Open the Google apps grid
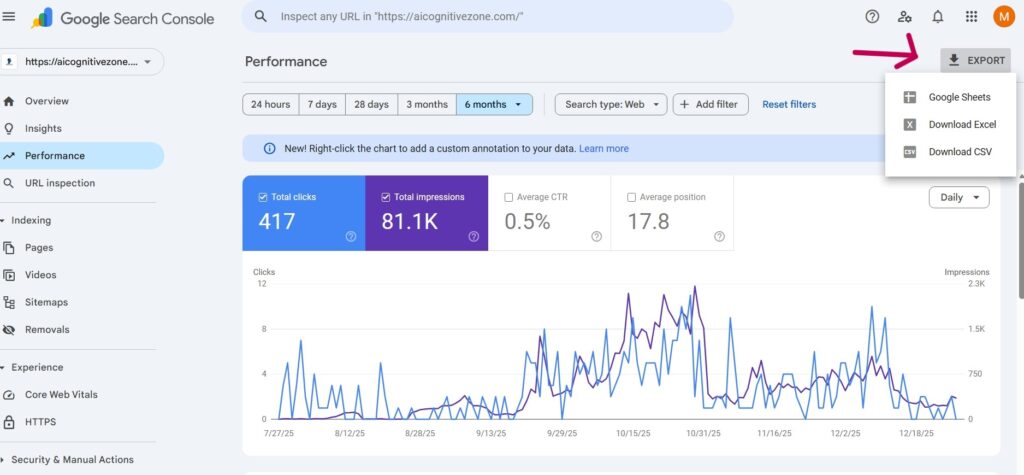Image resolution: width=1024 pixels, height=475 pixels. [x=971, y=17]
